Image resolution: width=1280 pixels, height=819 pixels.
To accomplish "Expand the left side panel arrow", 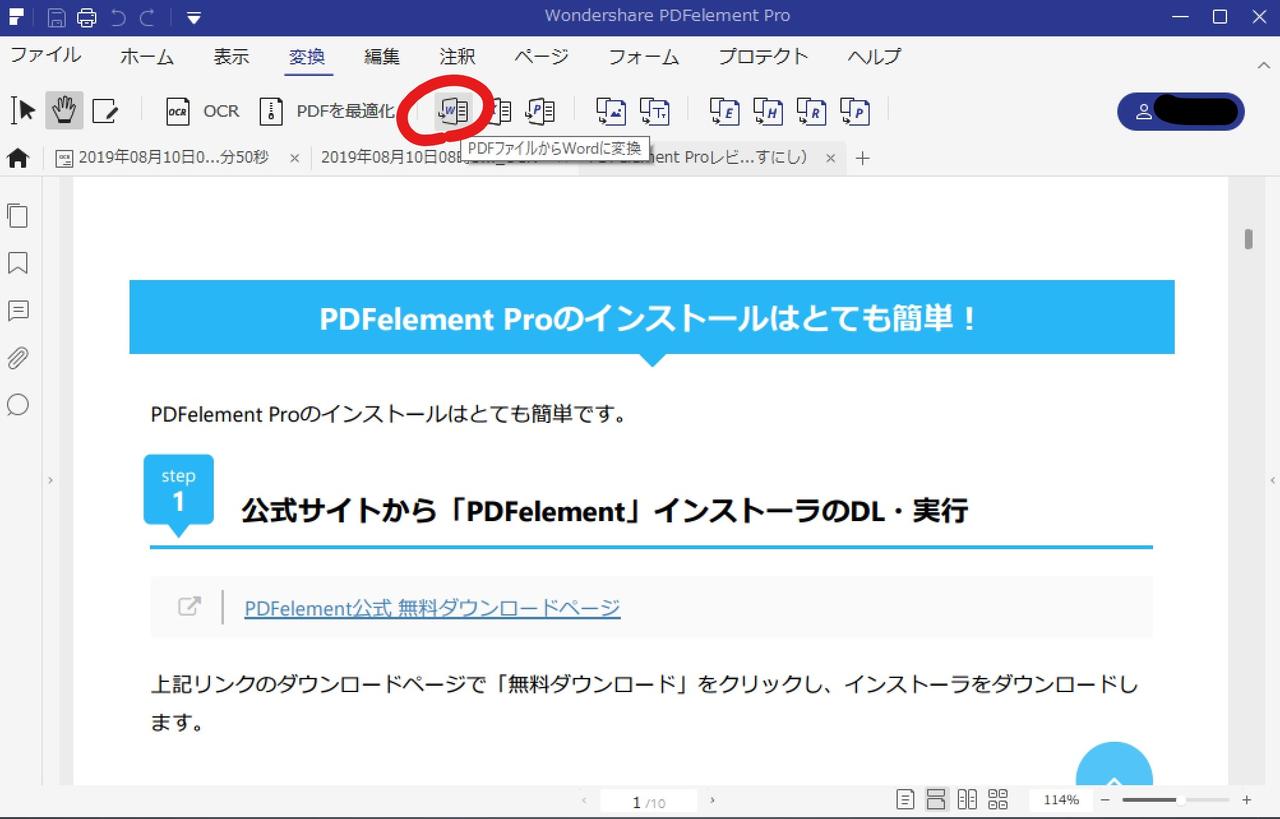I will (x=50, y=481).
